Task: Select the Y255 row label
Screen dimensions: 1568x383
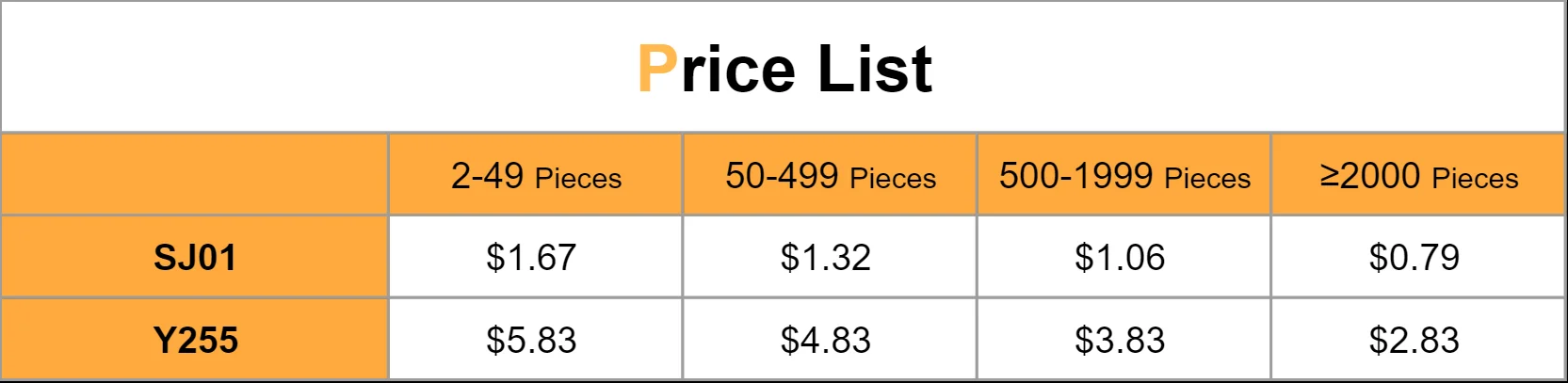Action: pyautogui.click(x=195, y=341)
